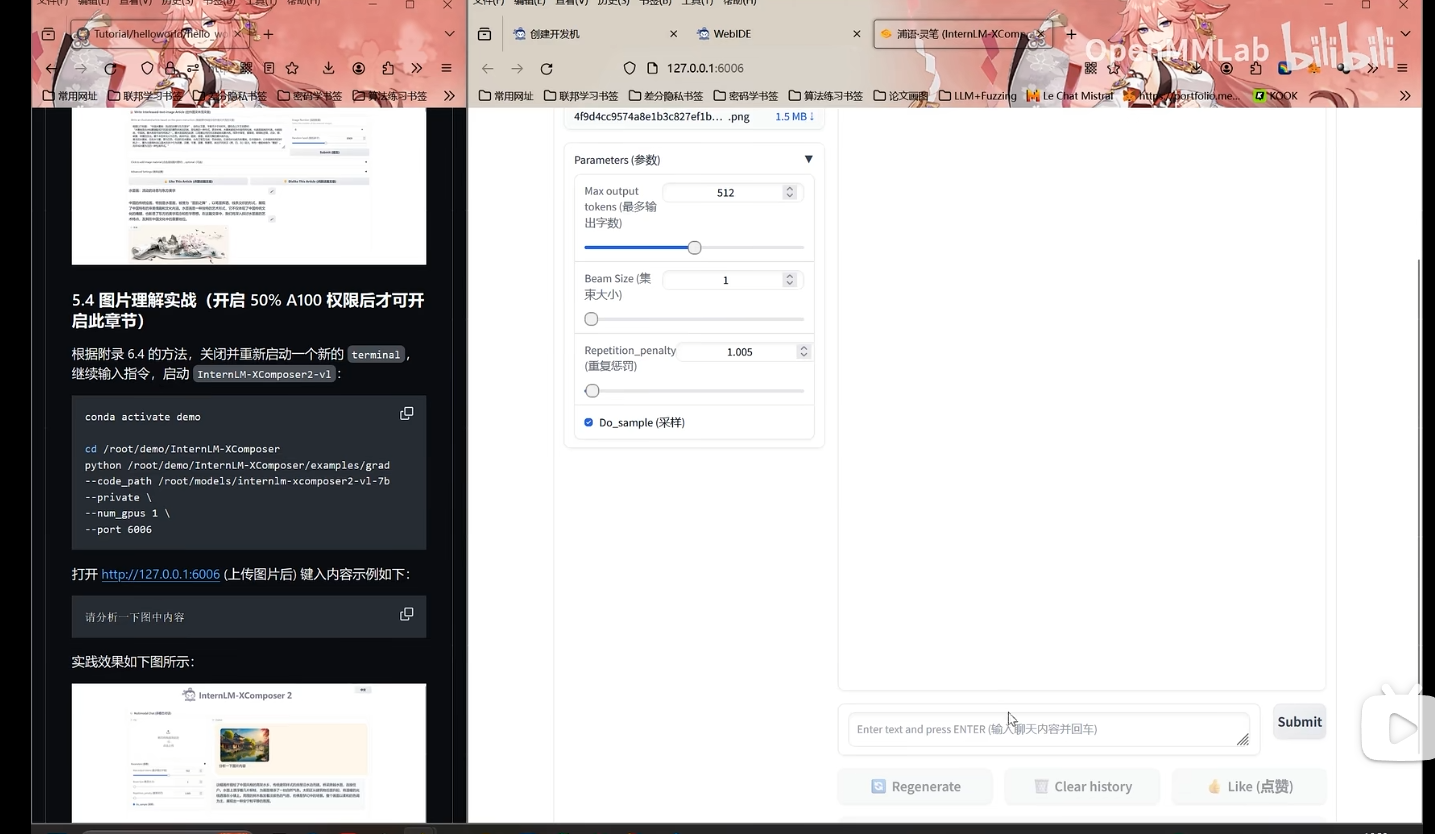Click the Like (点赞) button
The image size is (1435, 834).
(1249, 787)
